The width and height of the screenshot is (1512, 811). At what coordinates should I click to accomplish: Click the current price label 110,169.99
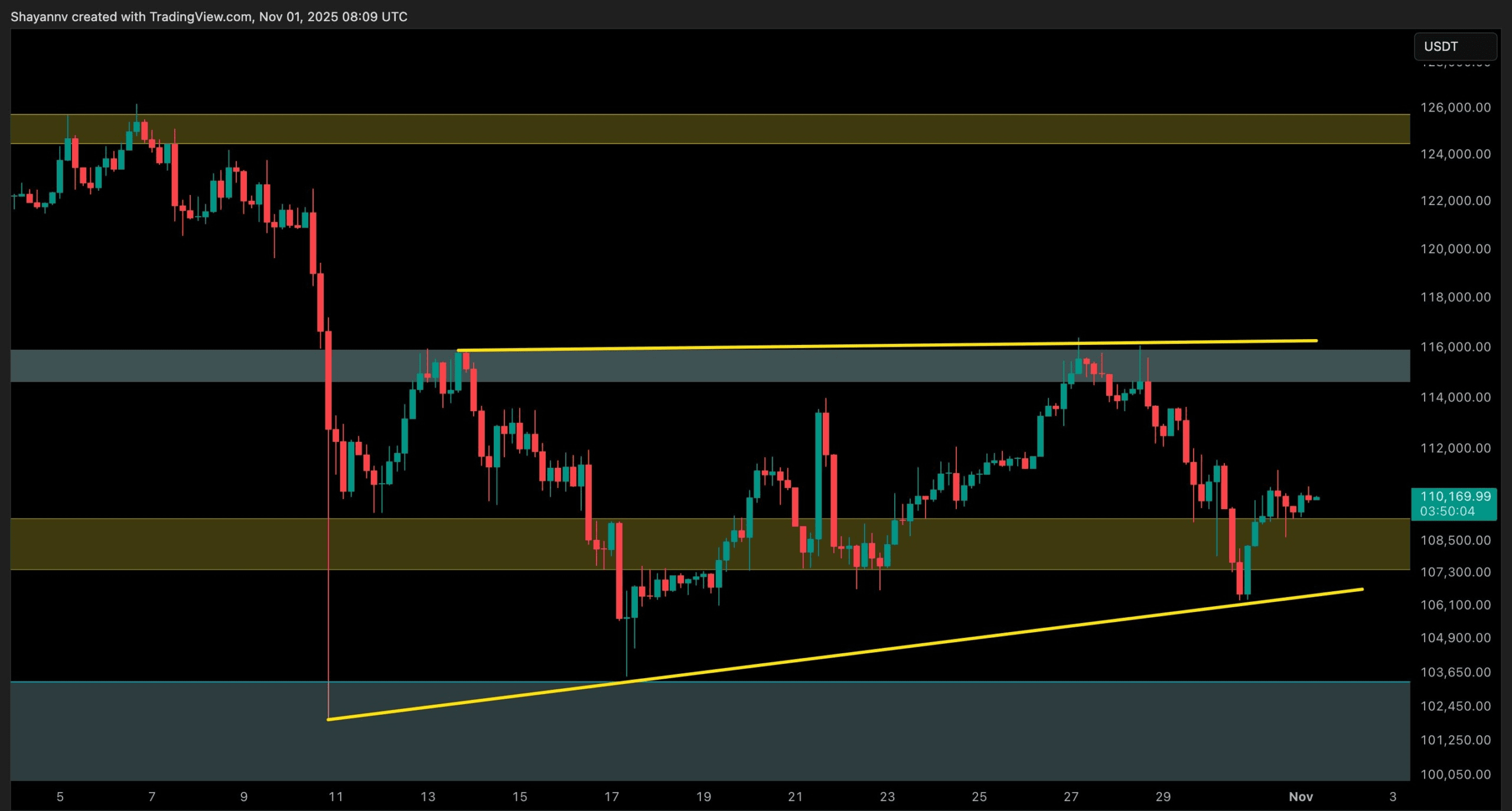click(1455, 496)
